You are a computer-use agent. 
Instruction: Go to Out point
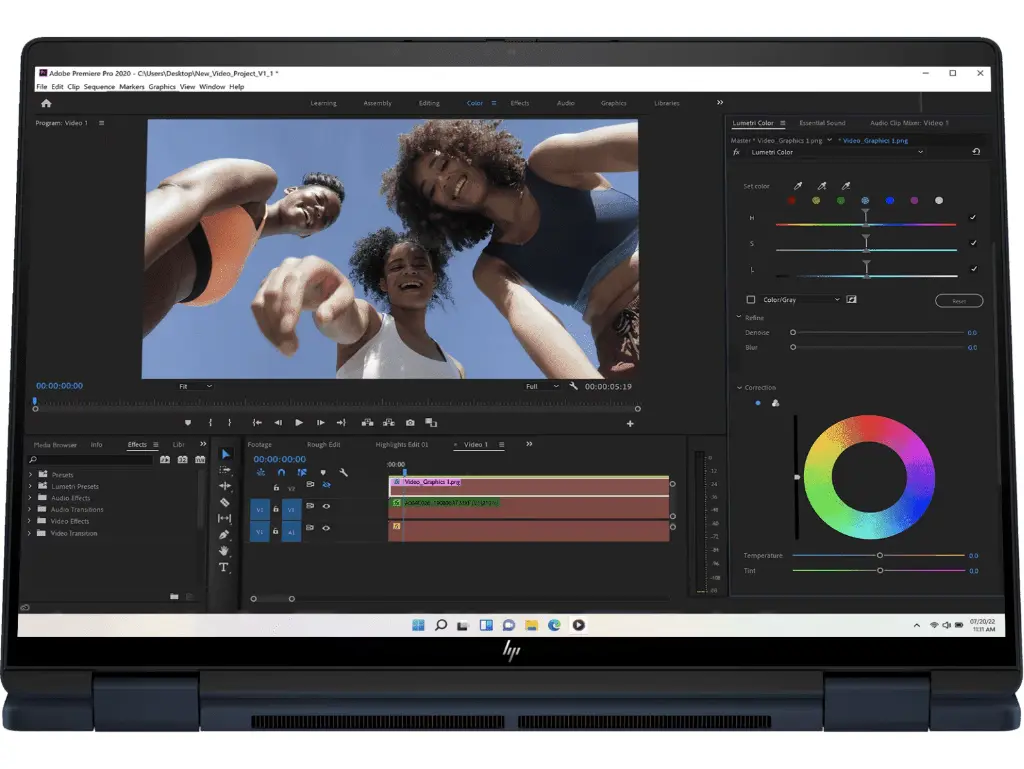tap(341, 423)
